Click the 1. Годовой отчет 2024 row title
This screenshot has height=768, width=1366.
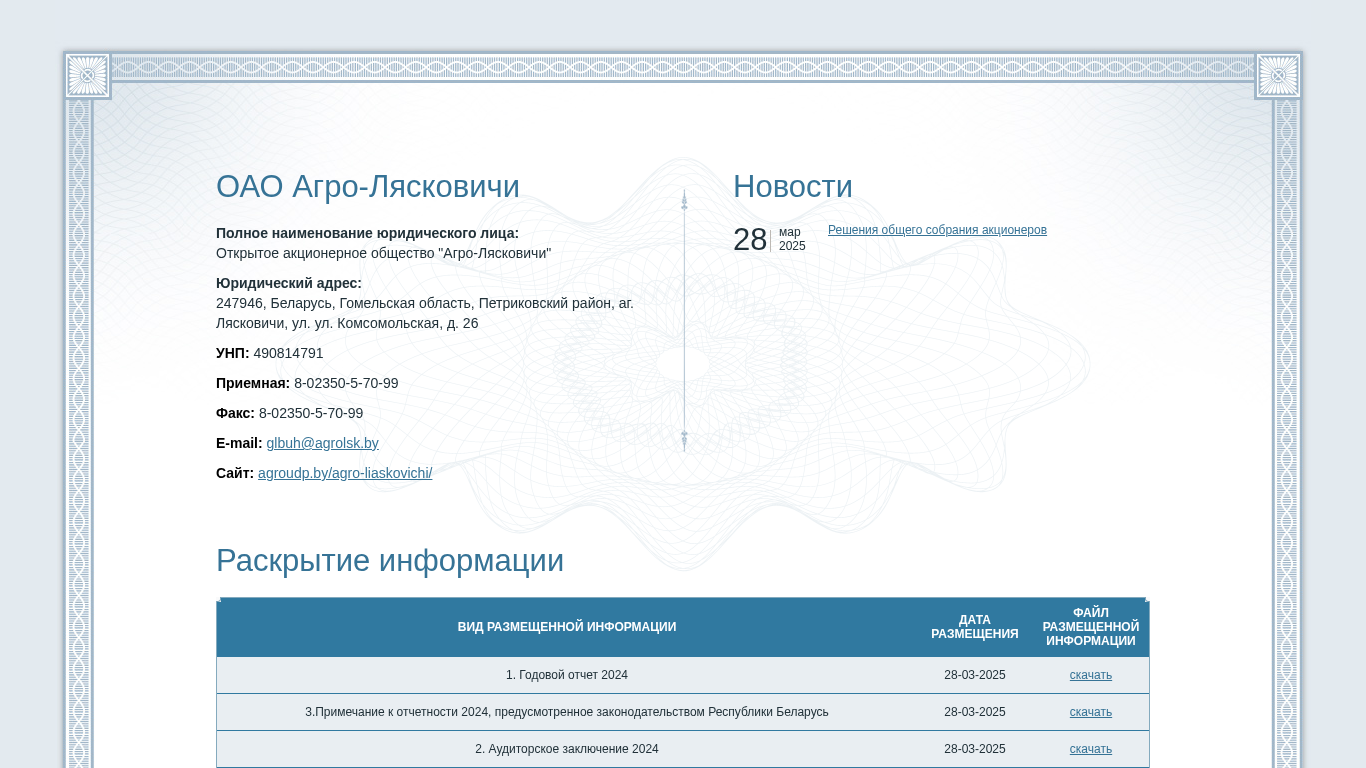tap(566, 675)
